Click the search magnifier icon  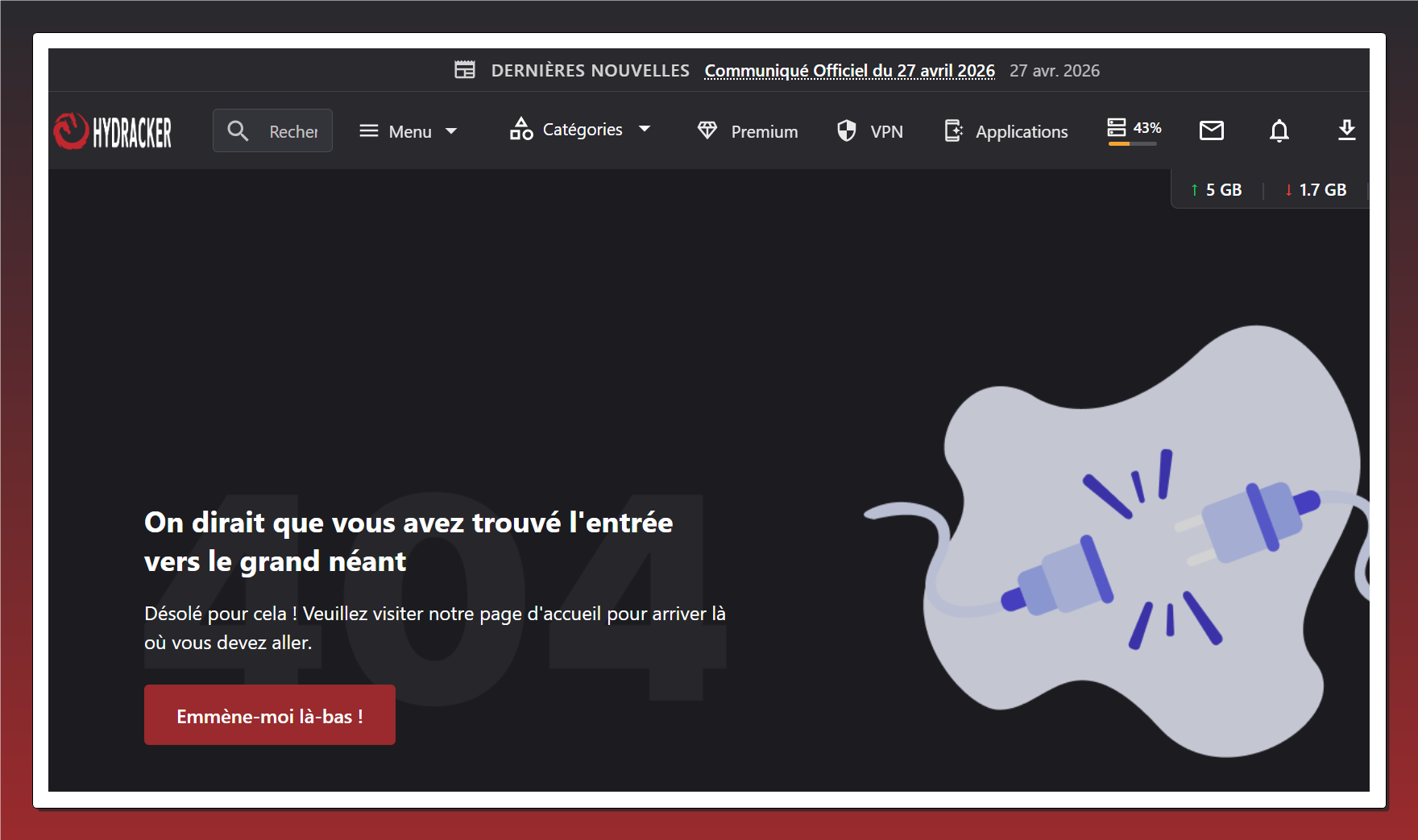238,130
